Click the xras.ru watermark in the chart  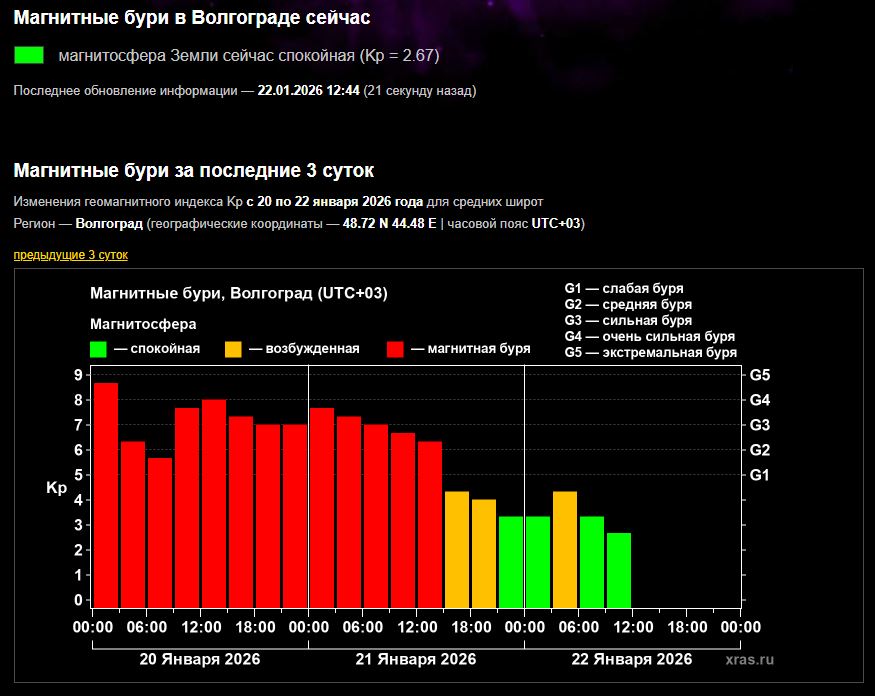[x=750, y=660]
